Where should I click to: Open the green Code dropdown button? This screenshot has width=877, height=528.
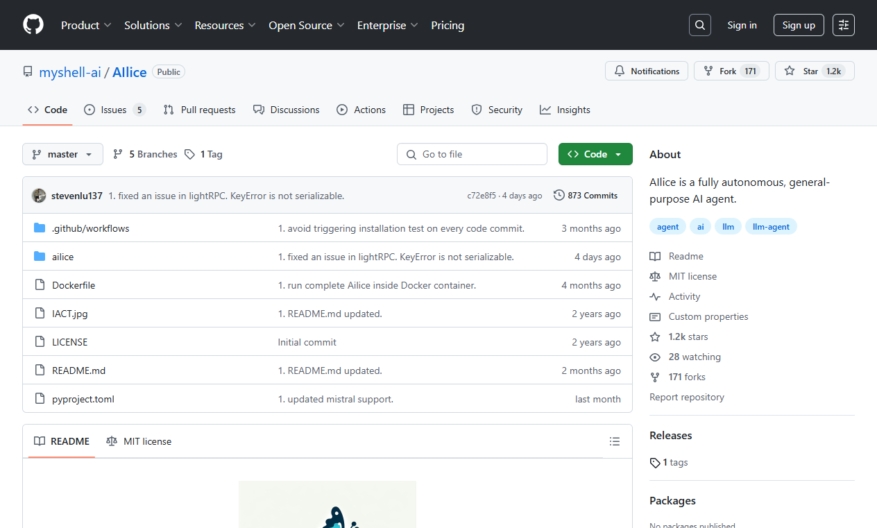pos(595,154)
